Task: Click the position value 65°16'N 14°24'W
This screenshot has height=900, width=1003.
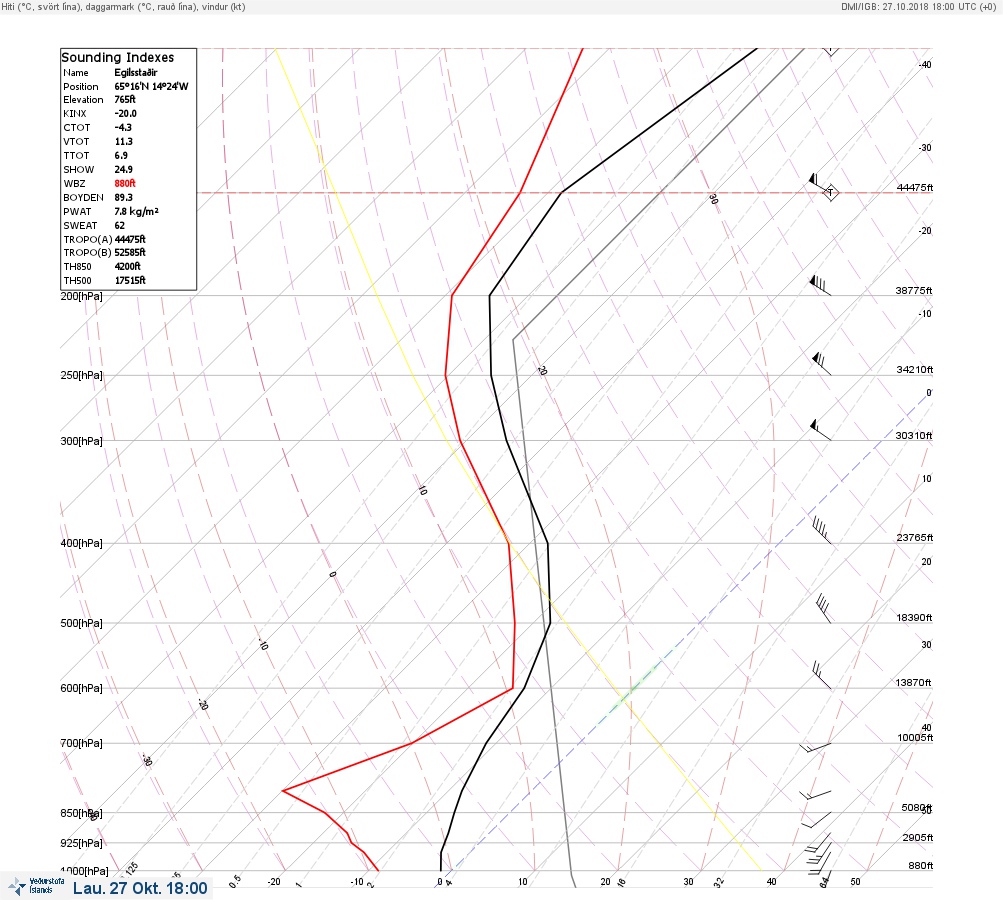Action: [152, 86]
